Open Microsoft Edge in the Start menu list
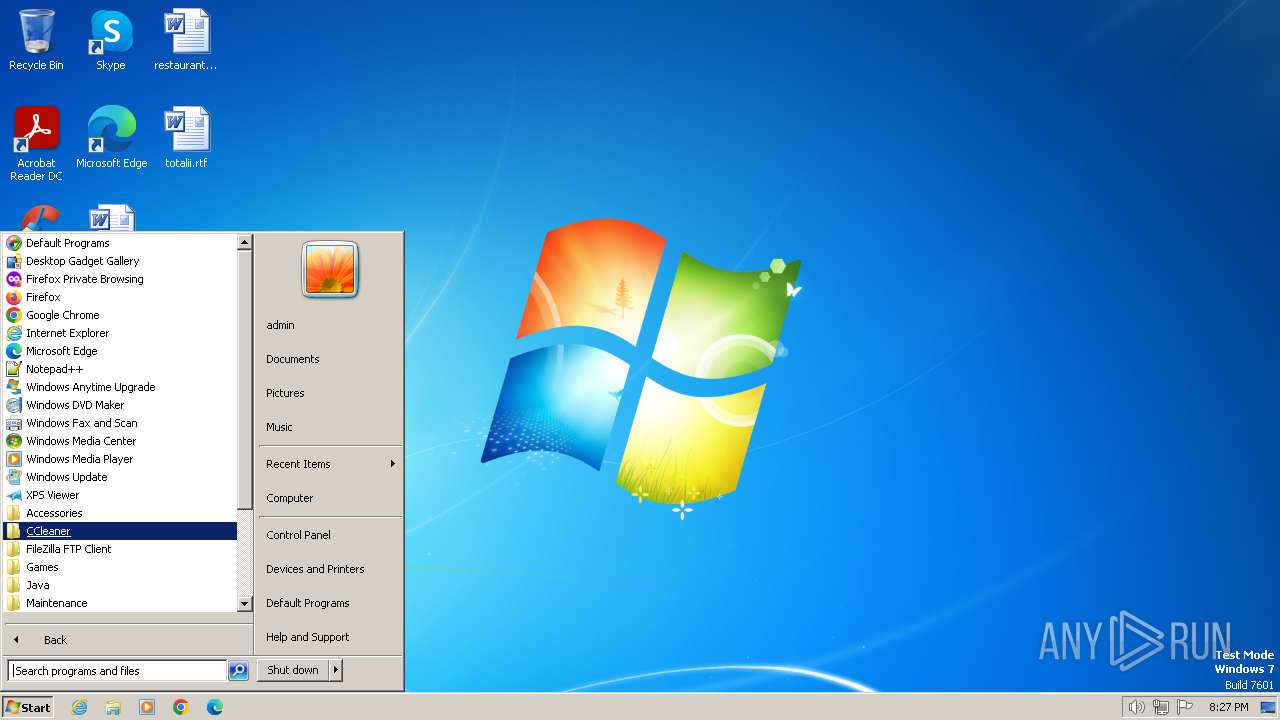 point(120,351)
